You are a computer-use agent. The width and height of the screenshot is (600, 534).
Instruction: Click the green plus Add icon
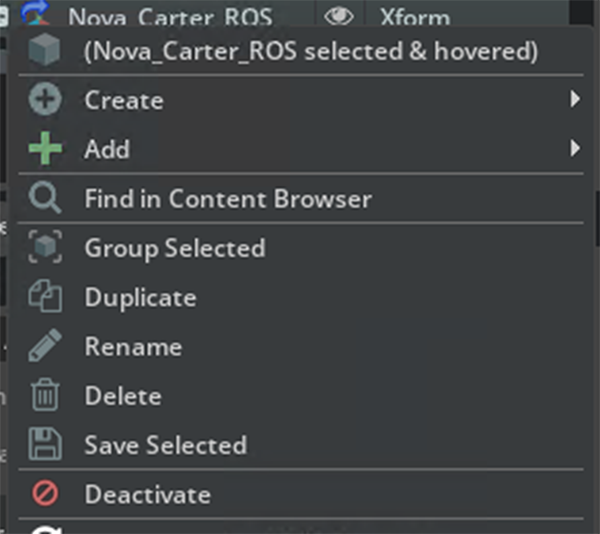(45, 150)
